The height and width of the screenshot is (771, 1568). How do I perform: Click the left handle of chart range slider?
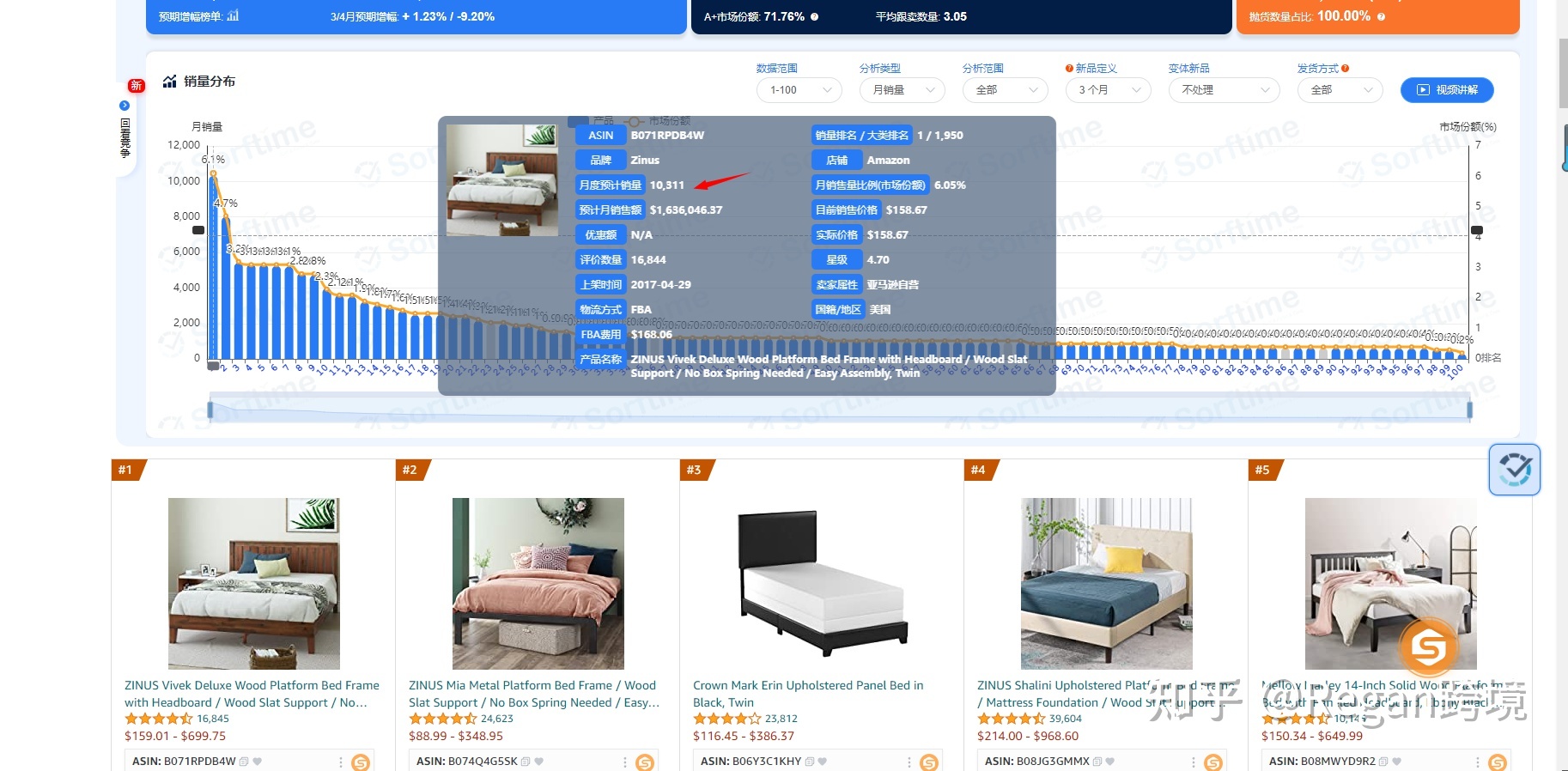point(210,410)
